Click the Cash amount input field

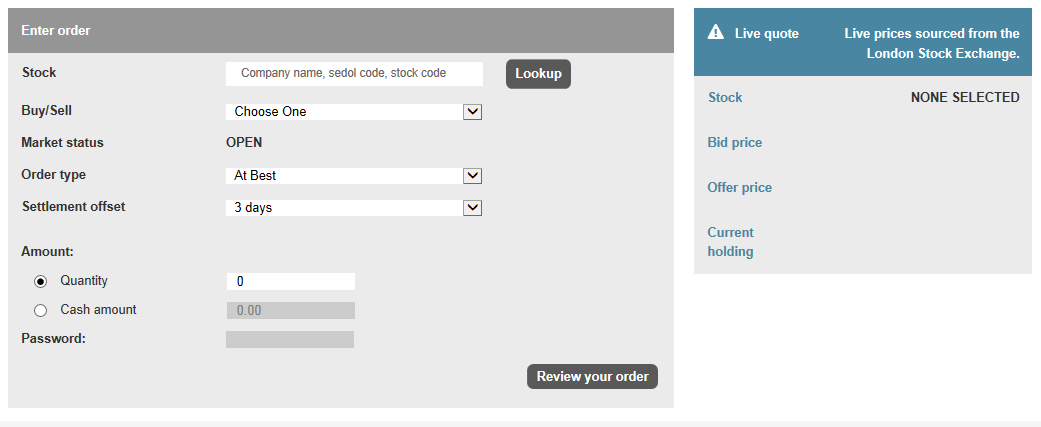[291, 310]
